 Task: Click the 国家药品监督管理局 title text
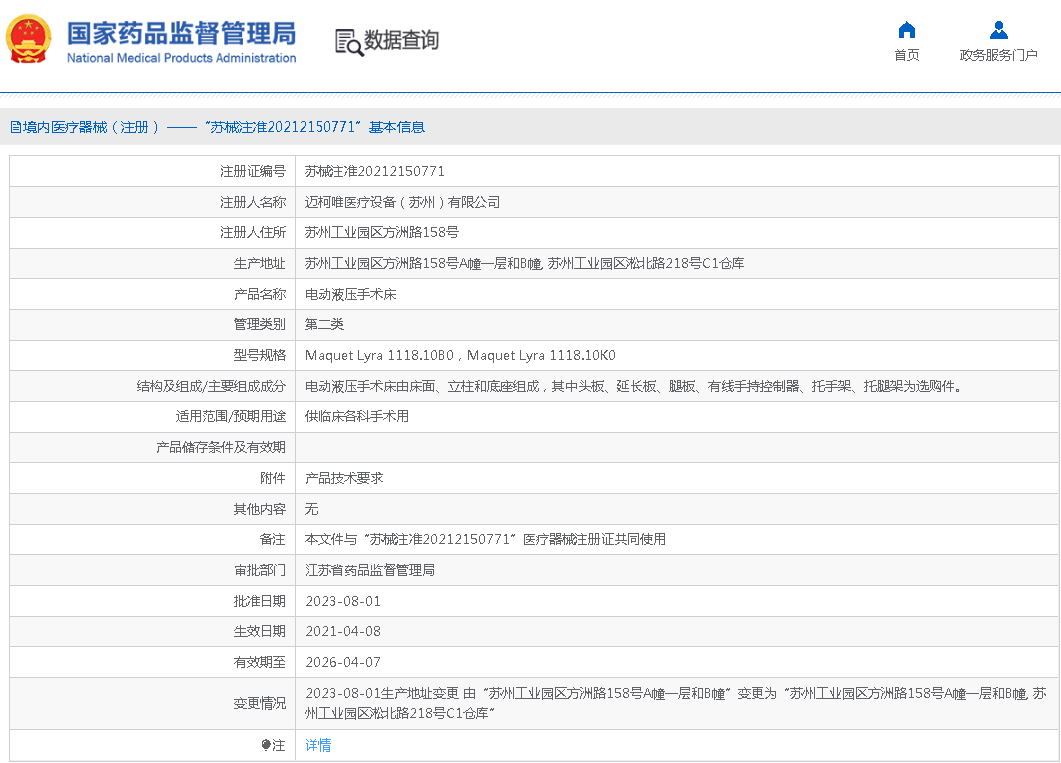click(181, 33)
